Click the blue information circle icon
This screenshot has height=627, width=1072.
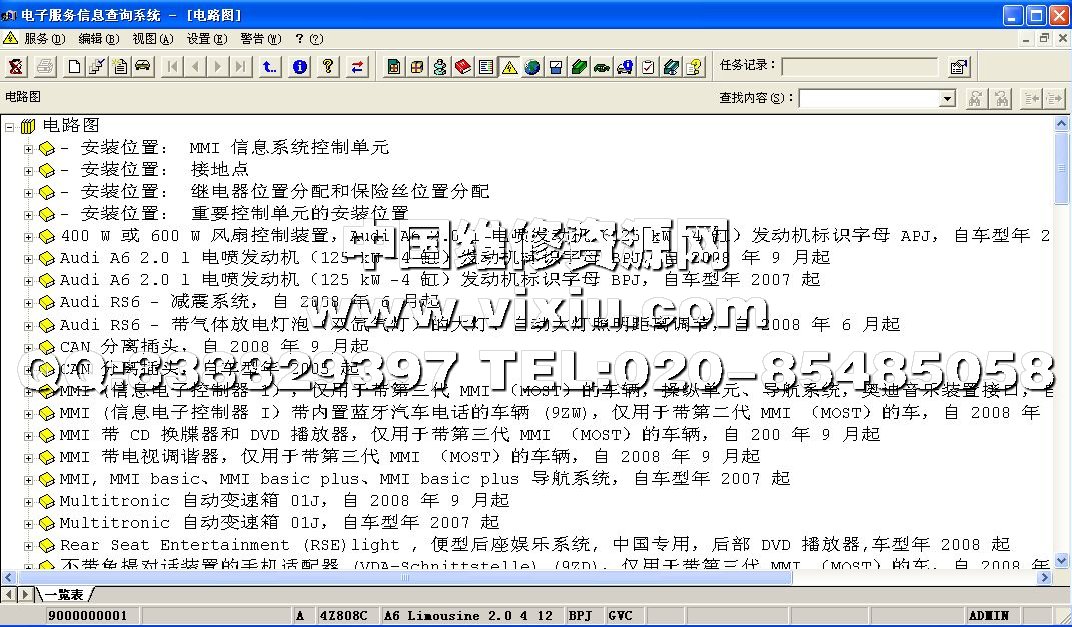pyautogui.click(x=299, y=66)
